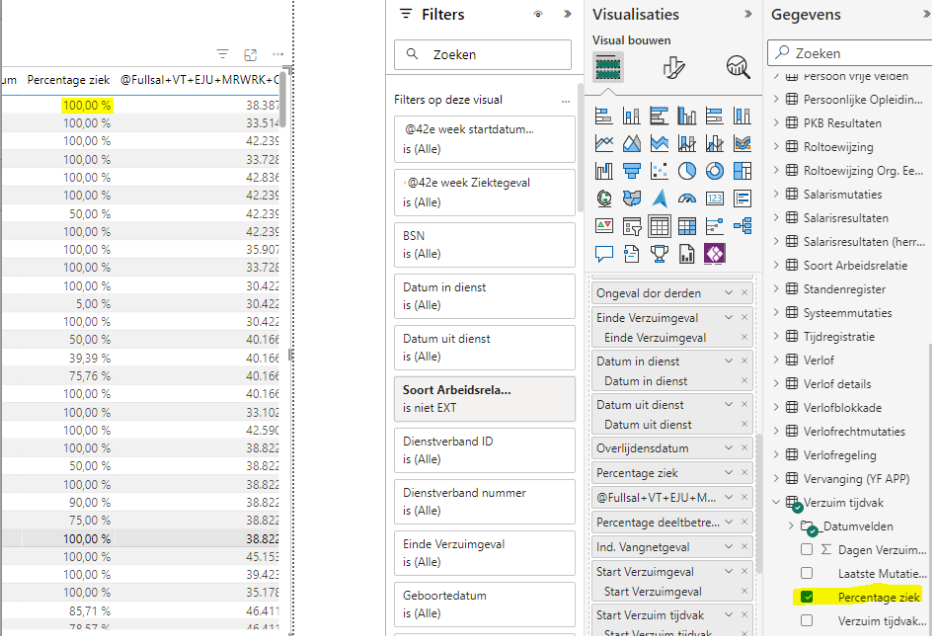Open focus mode on the table visual

250,55
